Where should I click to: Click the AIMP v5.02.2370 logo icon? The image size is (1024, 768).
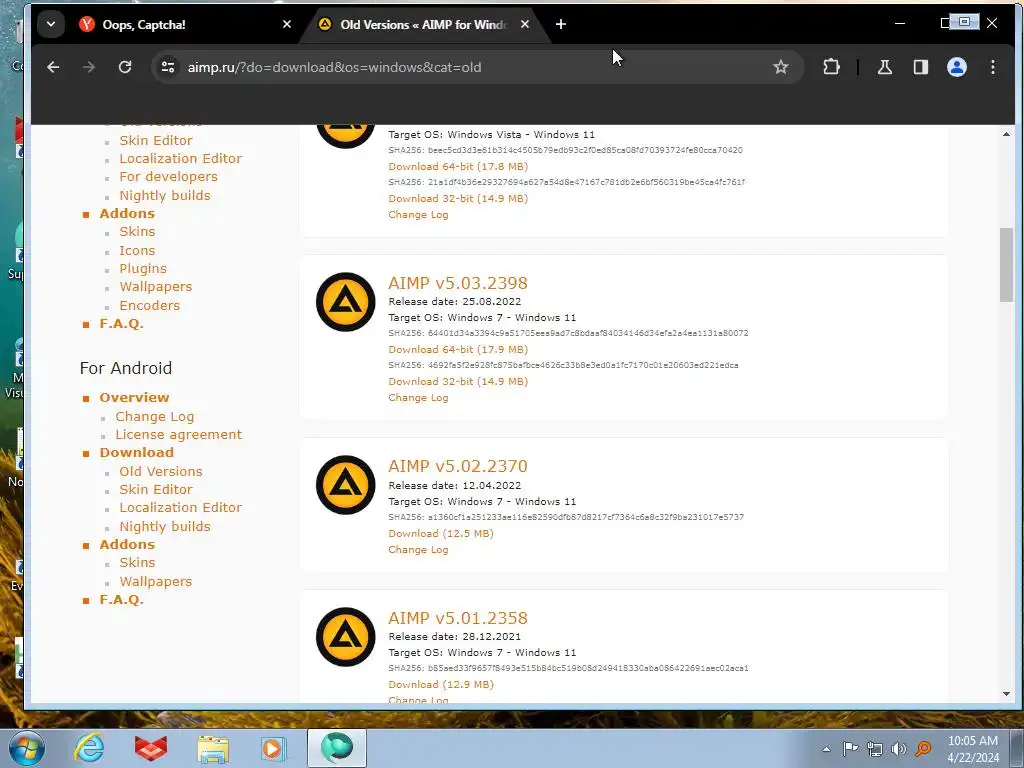point(345,485)
